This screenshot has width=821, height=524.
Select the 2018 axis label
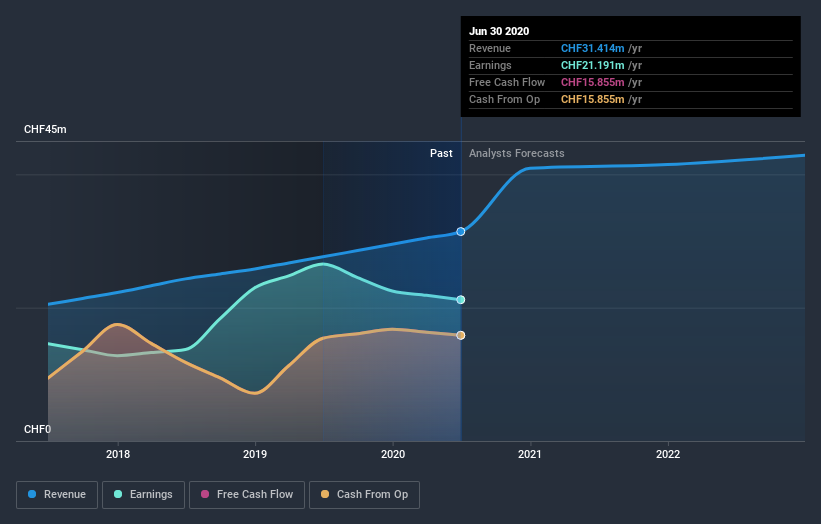tap(118, 454)
